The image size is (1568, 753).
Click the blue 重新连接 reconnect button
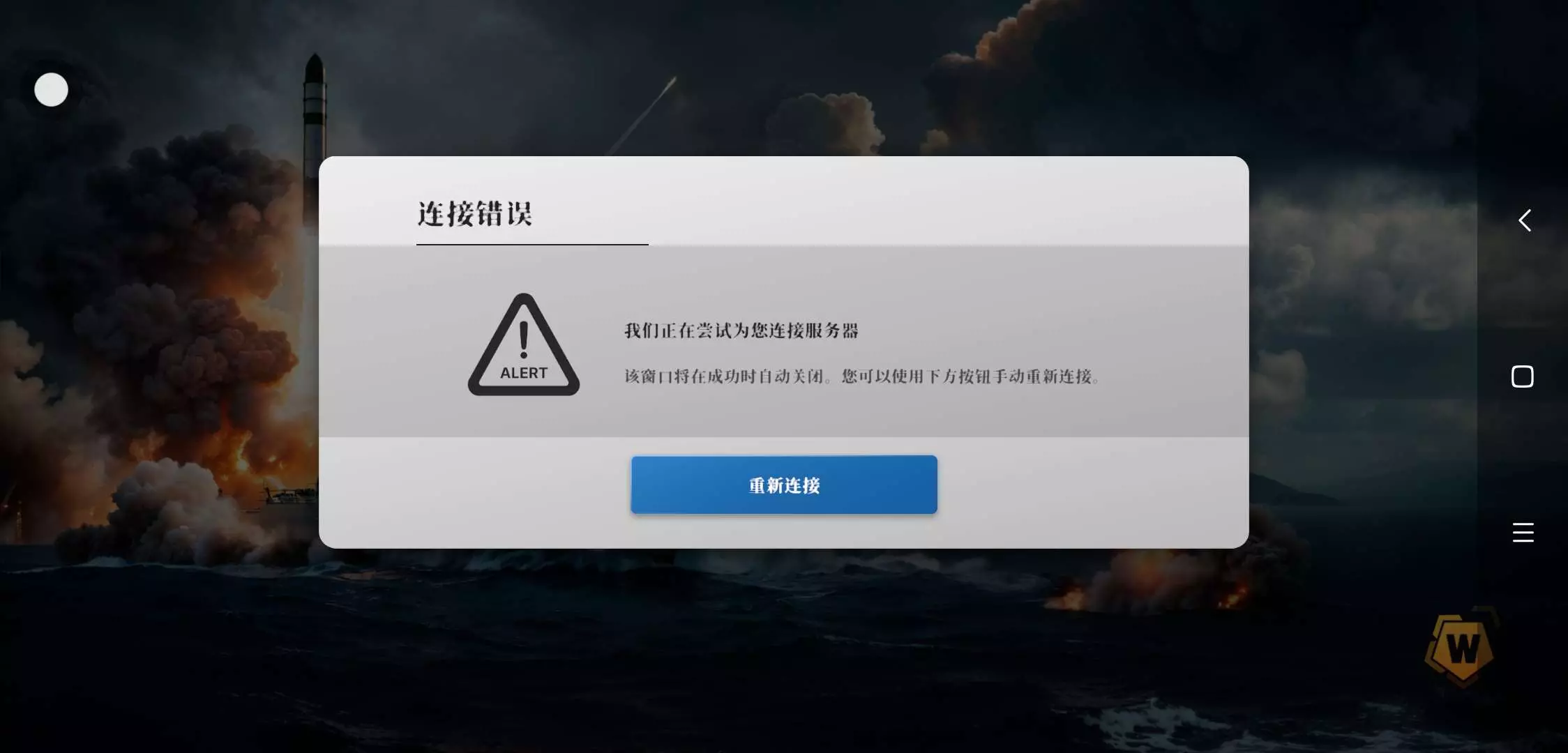(x=784, y=485)
